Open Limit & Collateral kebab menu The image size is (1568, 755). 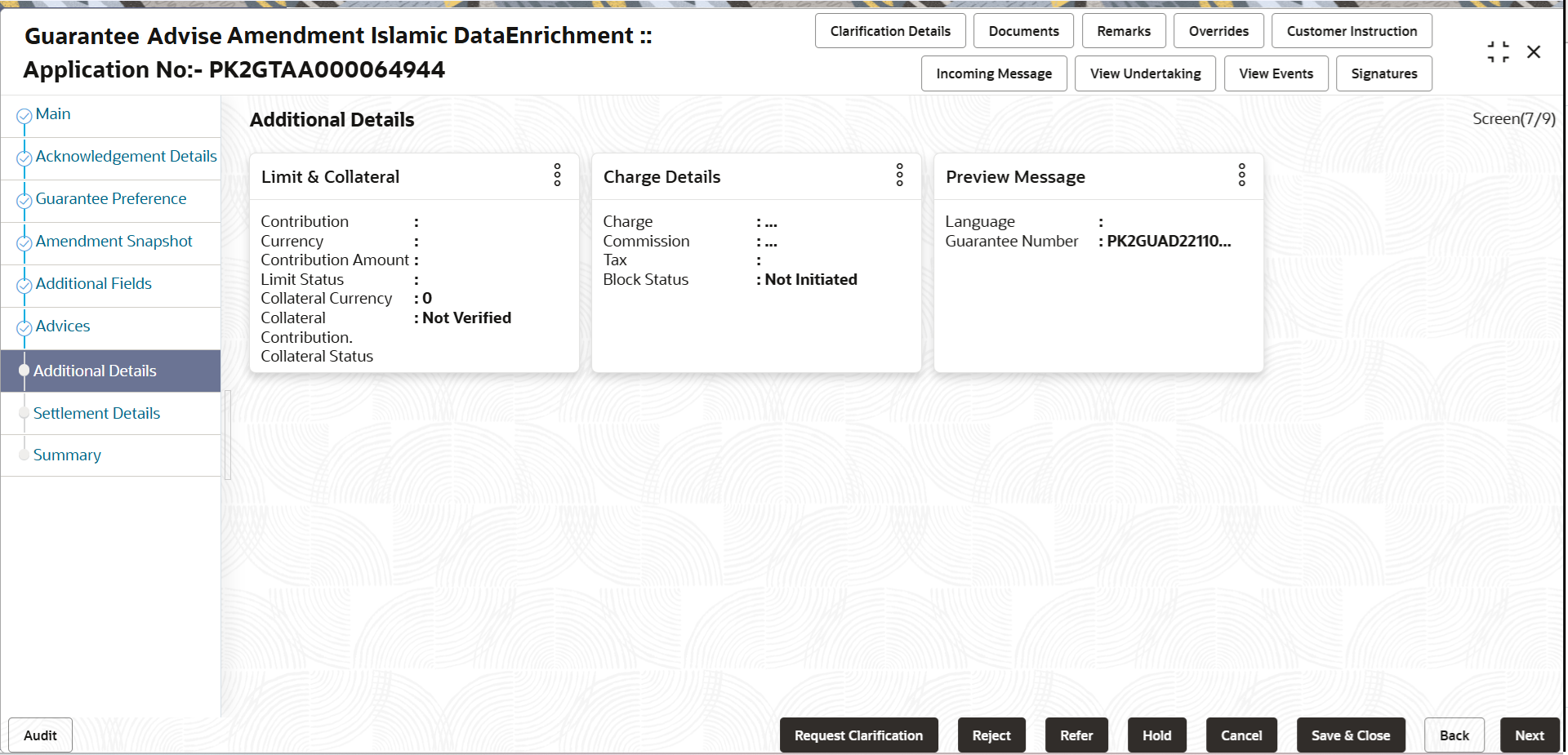point(557,175)
